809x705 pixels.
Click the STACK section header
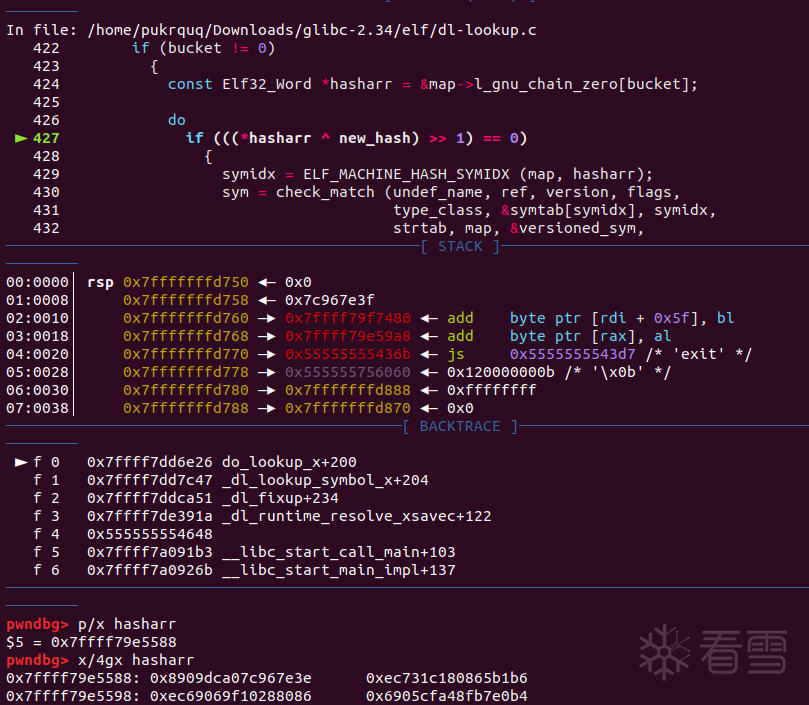coord(460,247)
